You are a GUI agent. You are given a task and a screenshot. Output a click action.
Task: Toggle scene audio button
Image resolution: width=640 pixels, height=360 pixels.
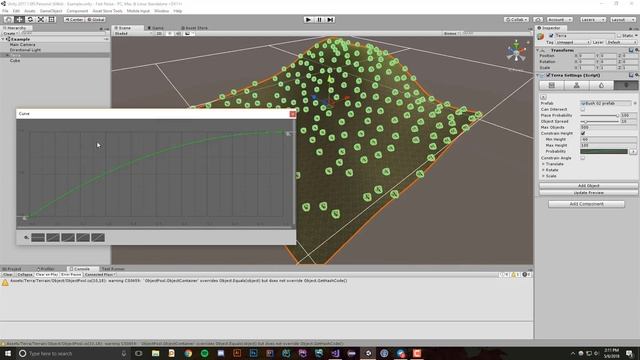pos(178,33)
